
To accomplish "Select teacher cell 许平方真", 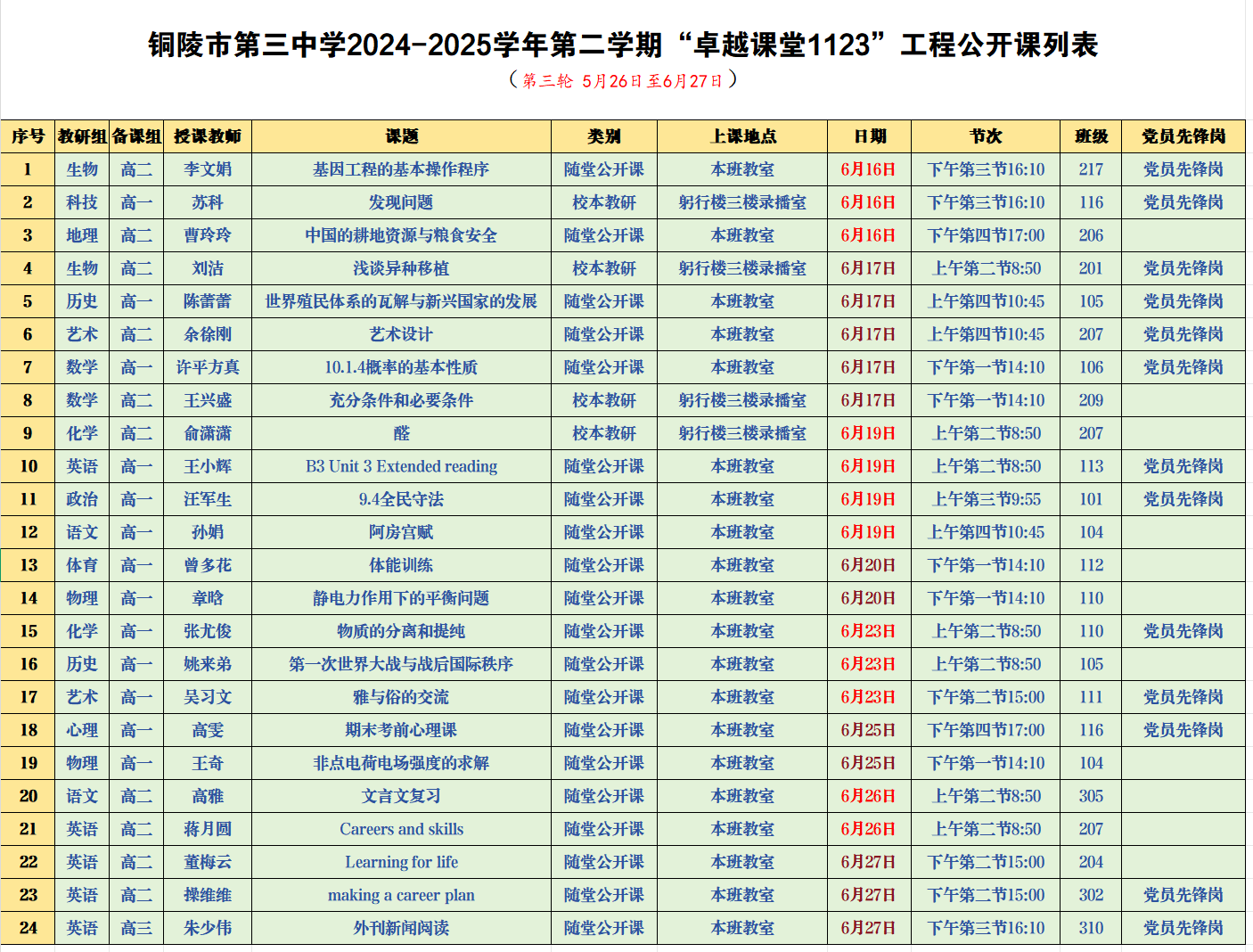I will point(207,367).
